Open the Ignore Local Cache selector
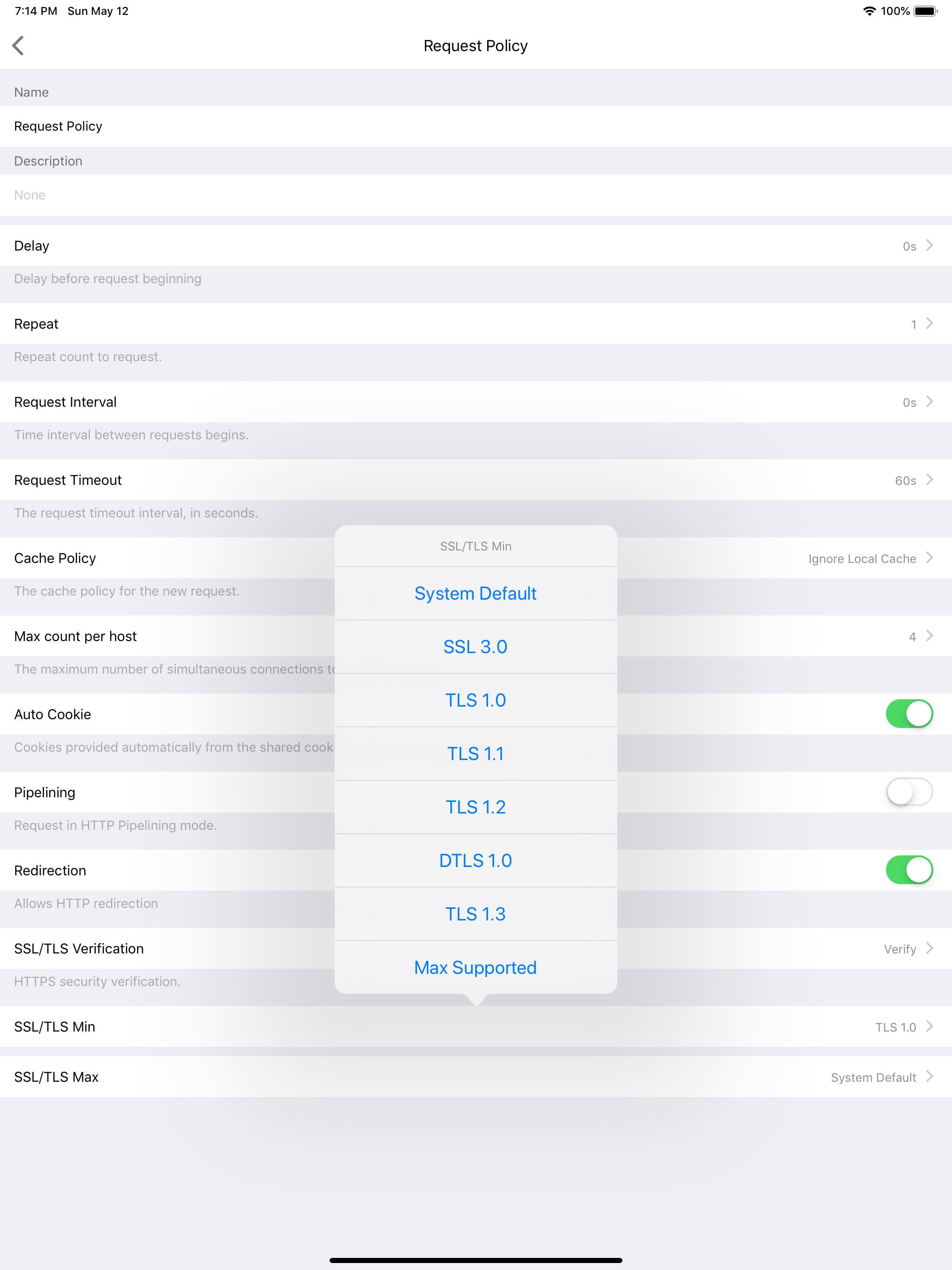952x1270 pixels. coord(861,559)
